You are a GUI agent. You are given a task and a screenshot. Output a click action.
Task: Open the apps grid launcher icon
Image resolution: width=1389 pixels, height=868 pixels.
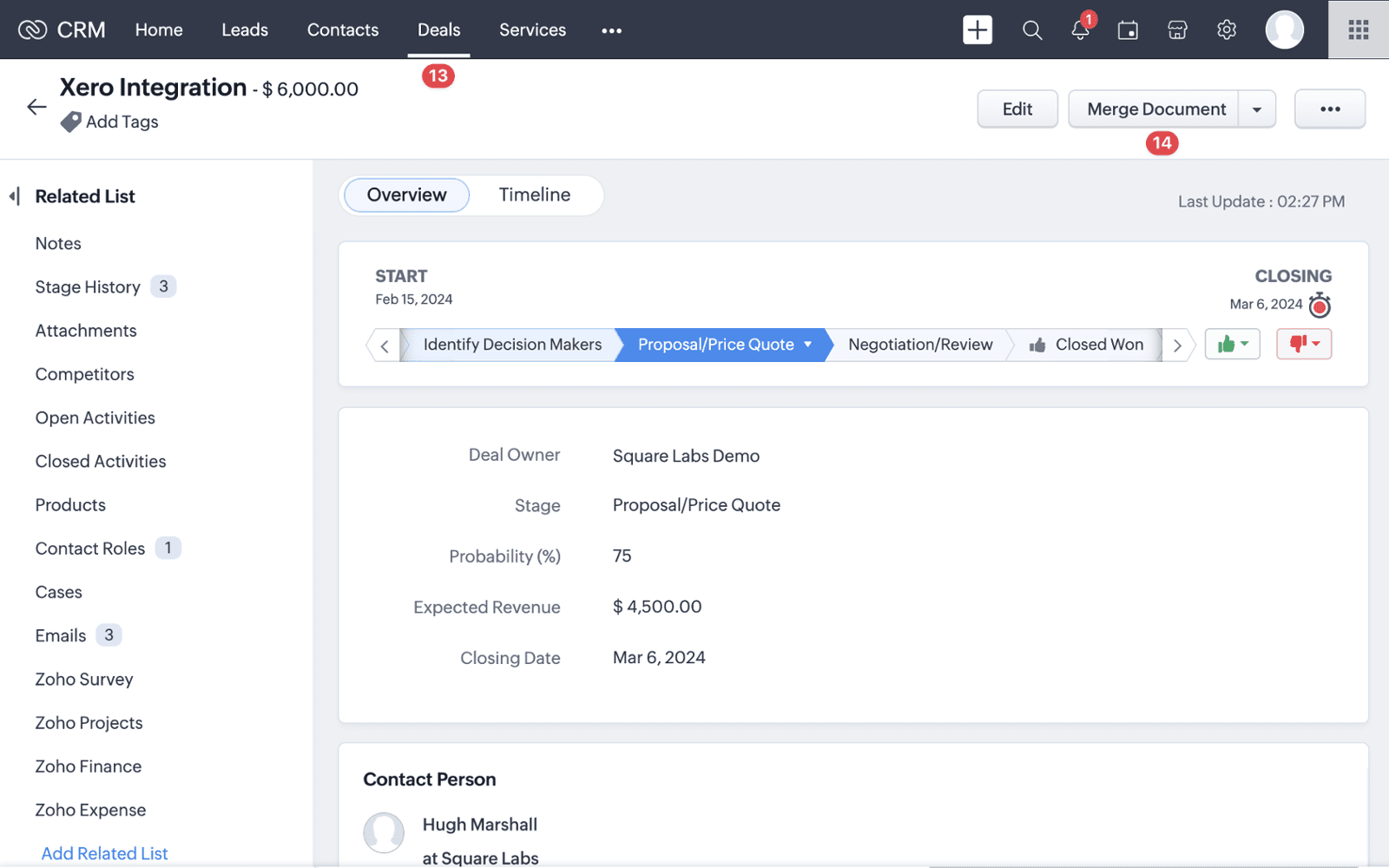1359,30
